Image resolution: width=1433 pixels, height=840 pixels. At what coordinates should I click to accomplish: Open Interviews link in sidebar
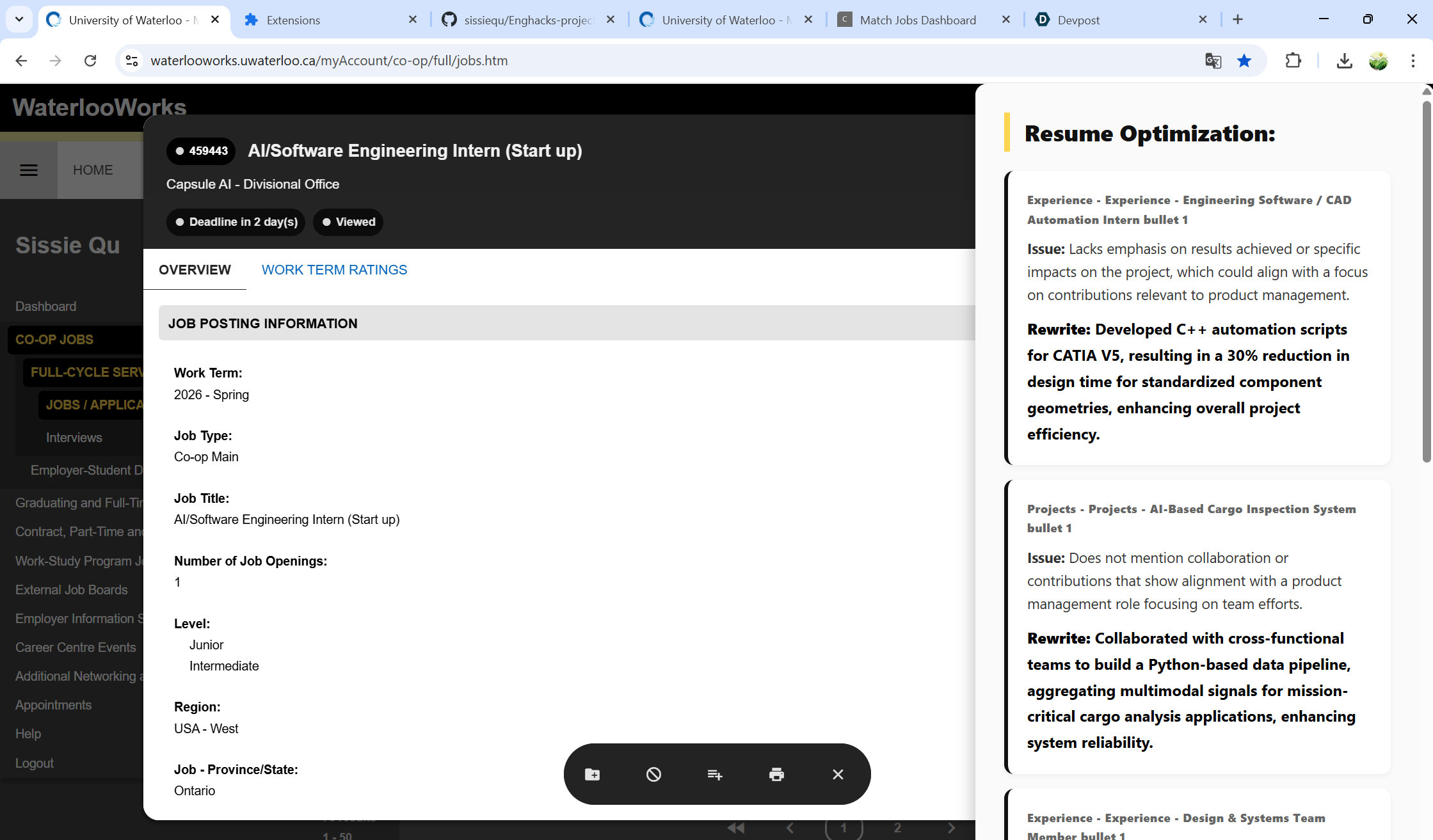point(74,438)
